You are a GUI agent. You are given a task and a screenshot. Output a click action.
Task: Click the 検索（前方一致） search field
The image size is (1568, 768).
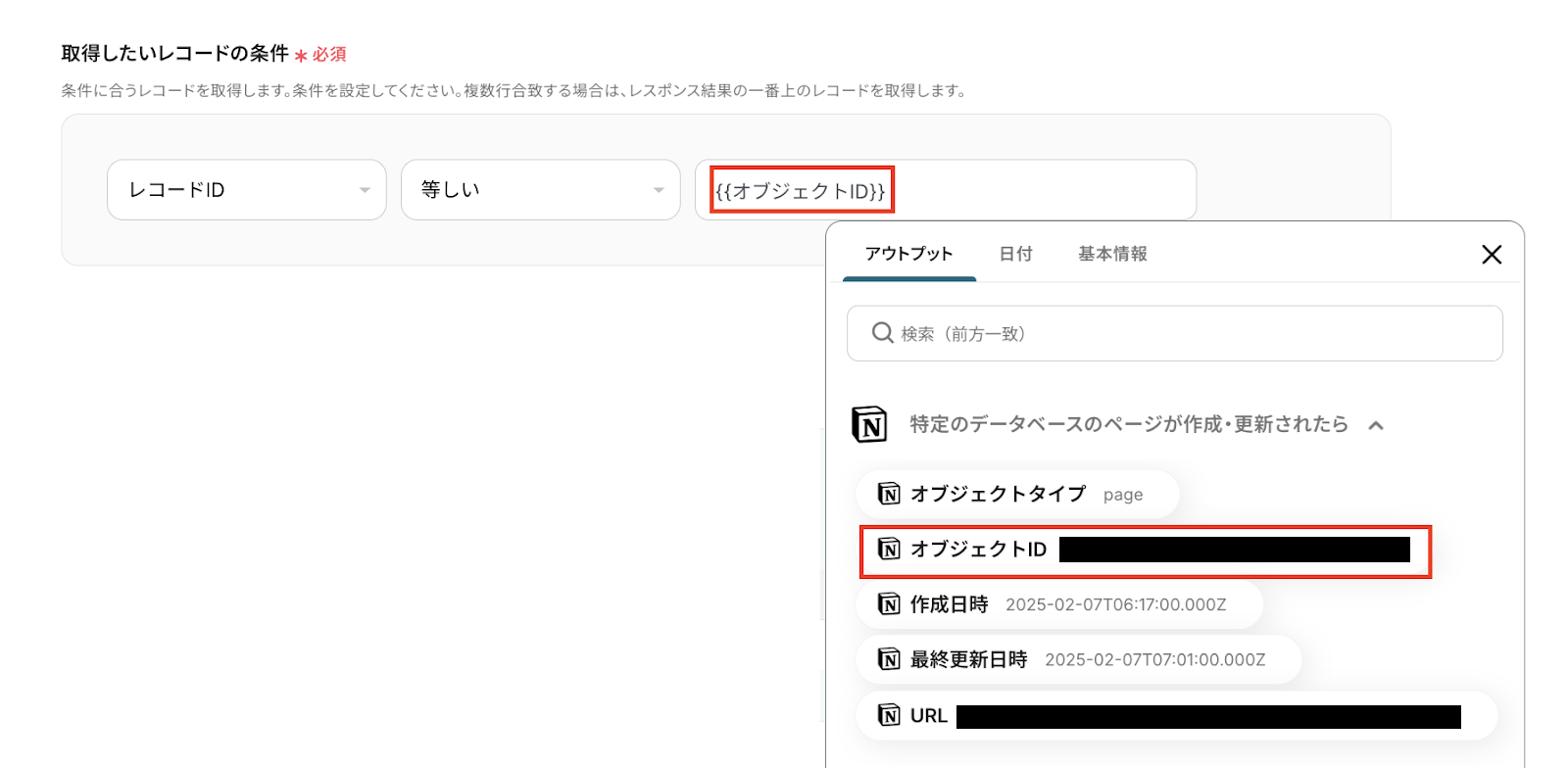[x=1174, y=334]
